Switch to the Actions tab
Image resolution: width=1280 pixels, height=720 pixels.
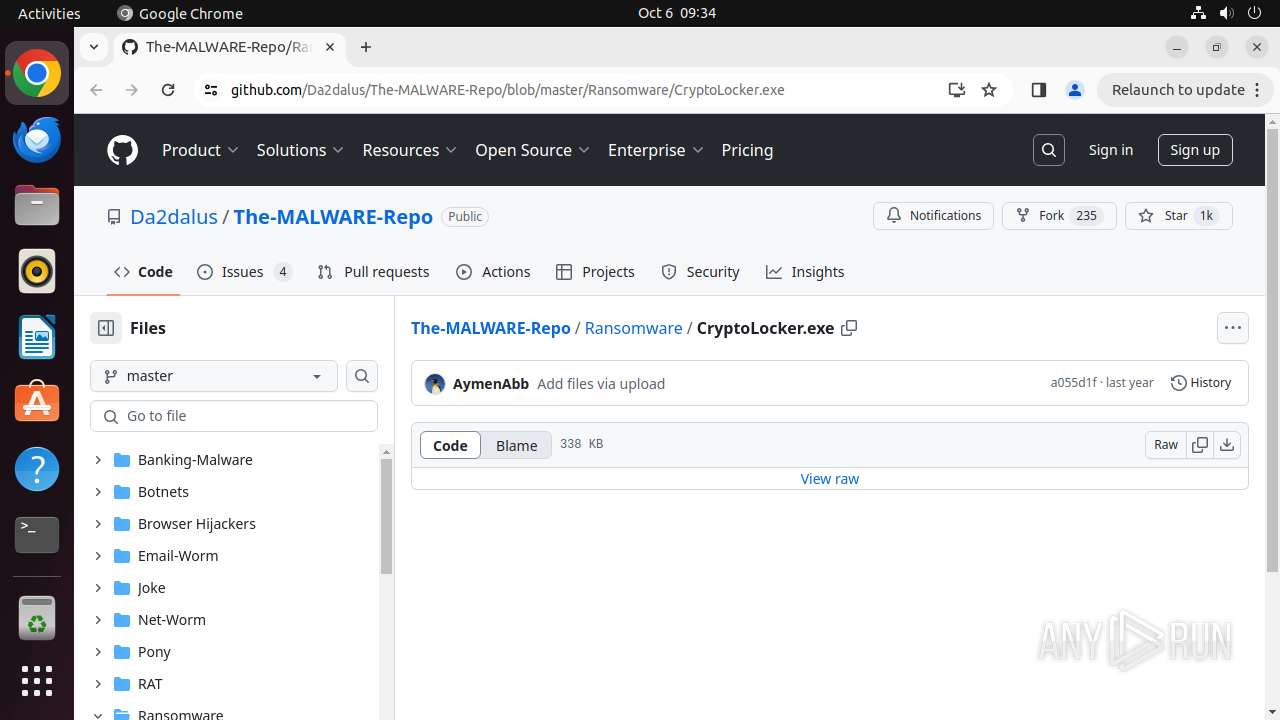[493, 272]
